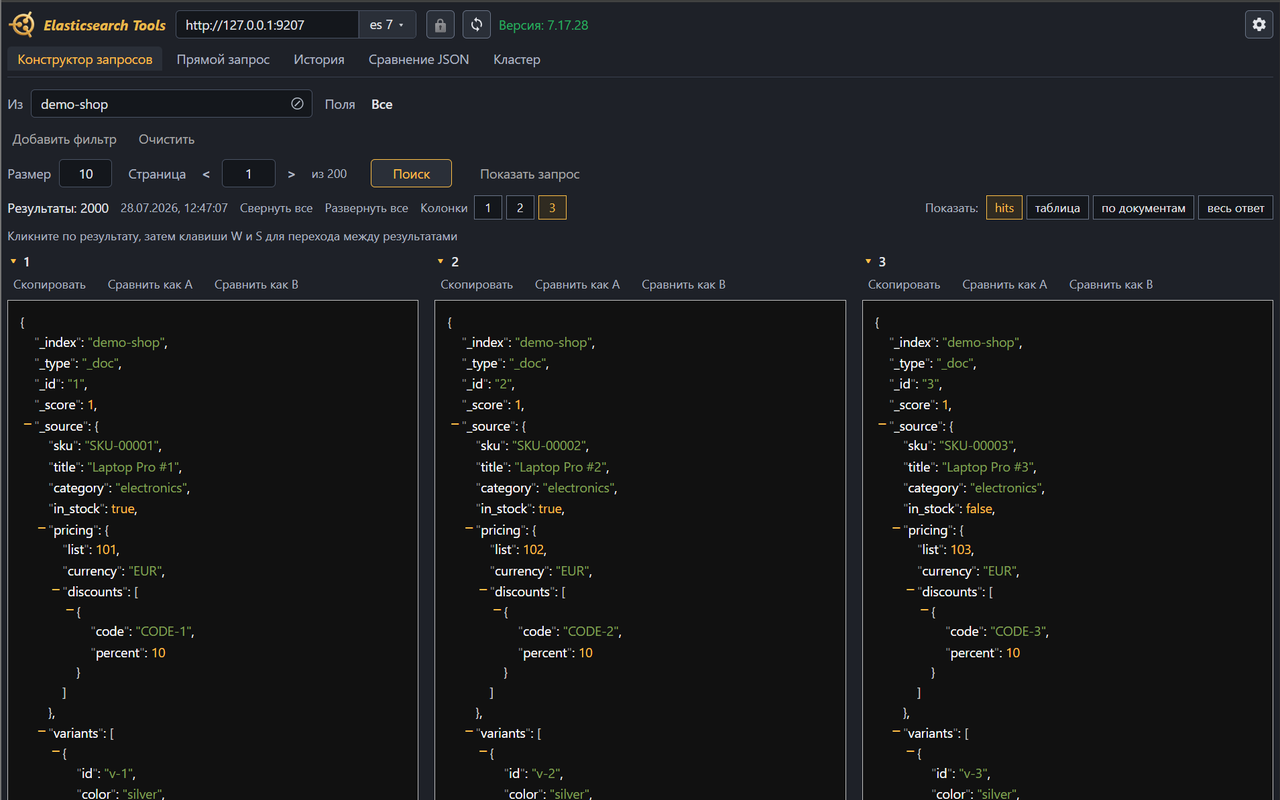
Task: Collapse variants node in result 1
Action: [x=41, y=733]
